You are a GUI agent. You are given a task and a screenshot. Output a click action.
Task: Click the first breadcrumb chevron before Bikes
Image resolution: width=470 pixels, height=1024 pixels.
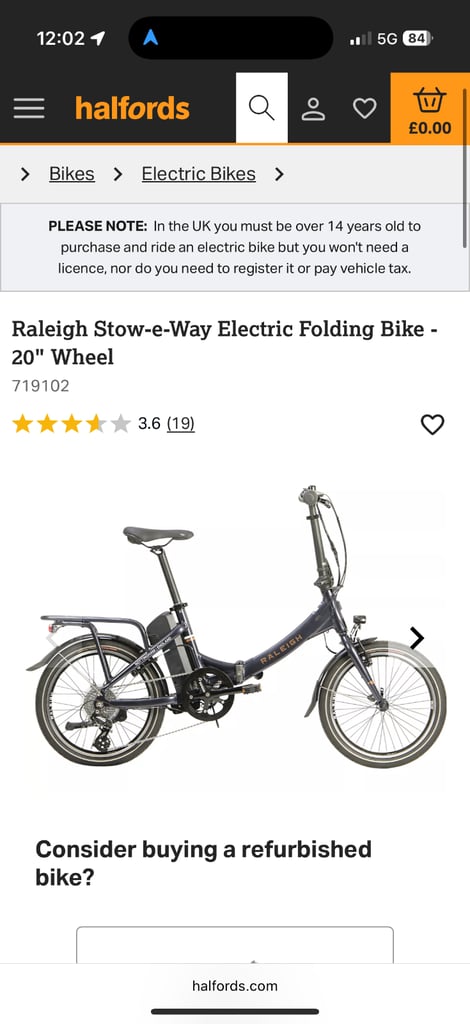click(25, 174)
